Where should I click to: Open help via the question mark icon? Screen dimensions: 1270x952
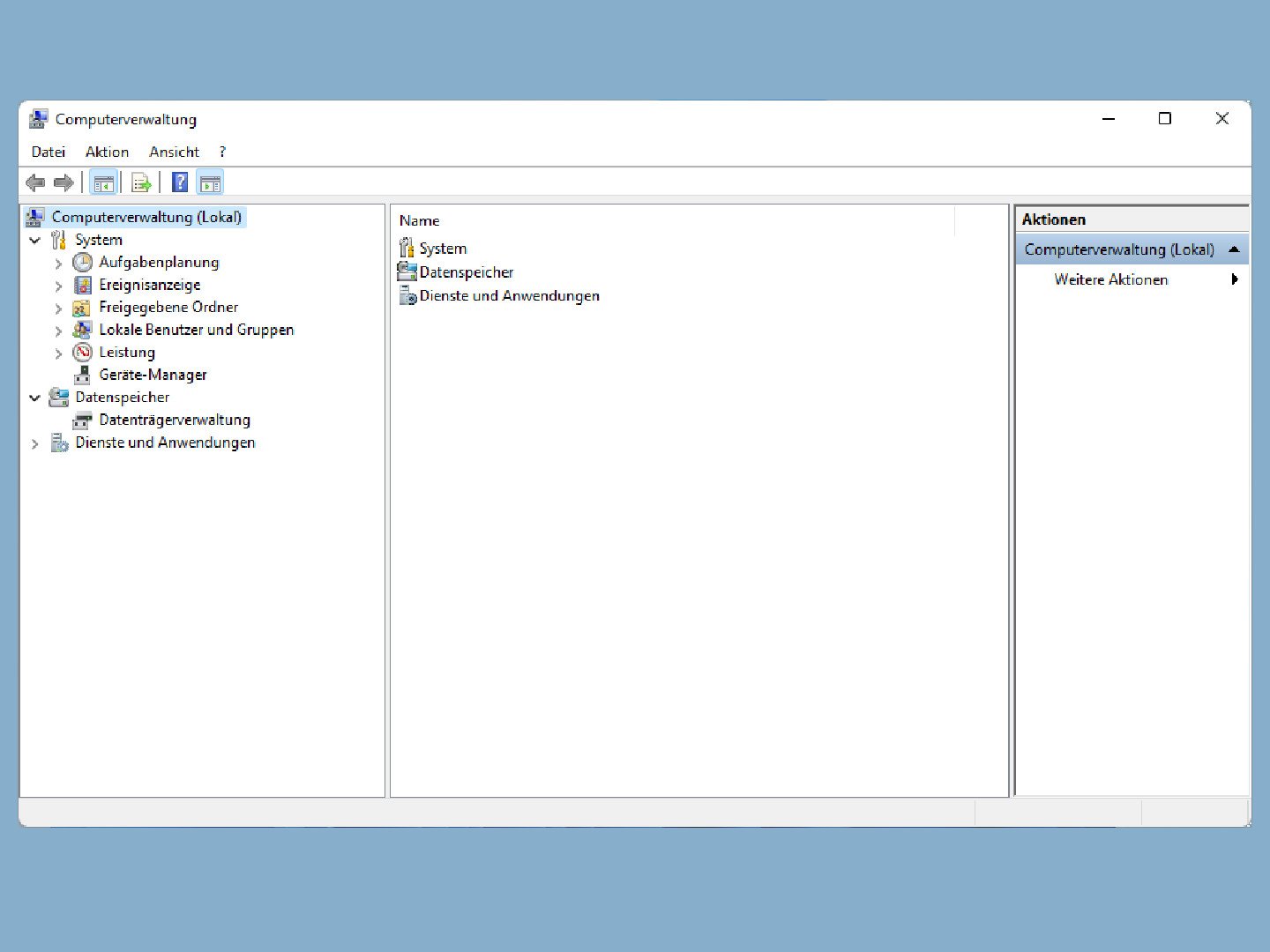(x=180, y=183)
